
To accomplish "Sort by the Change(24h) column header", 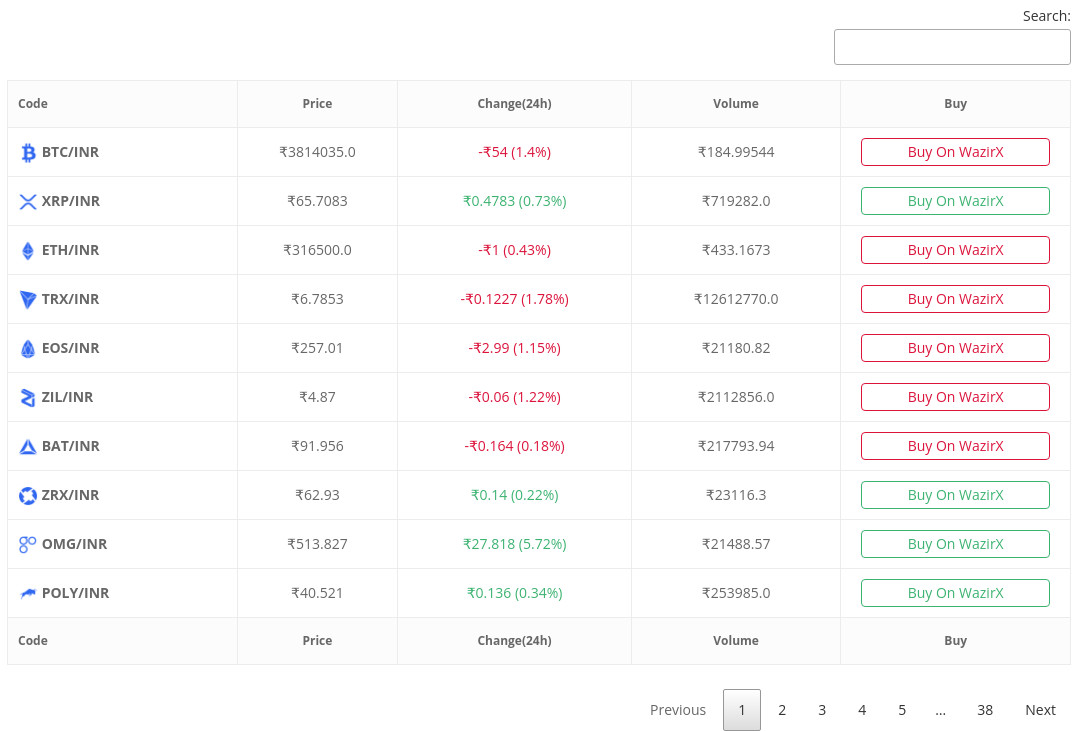I will point(514,103).
